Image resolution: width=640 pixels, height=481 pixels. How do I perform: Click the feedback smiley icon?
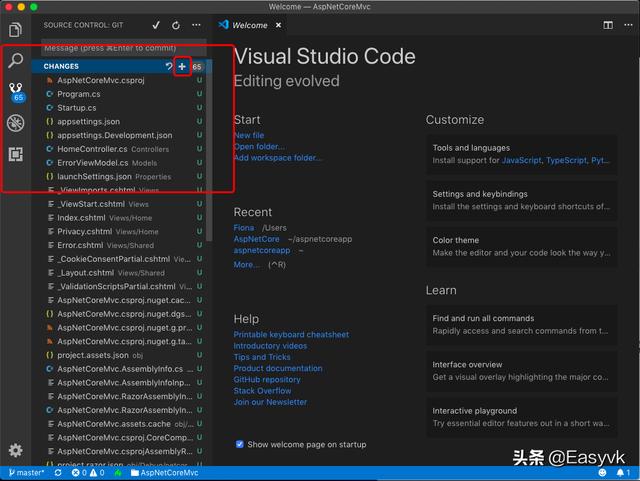pyautogui.click(x=602, y=472)
